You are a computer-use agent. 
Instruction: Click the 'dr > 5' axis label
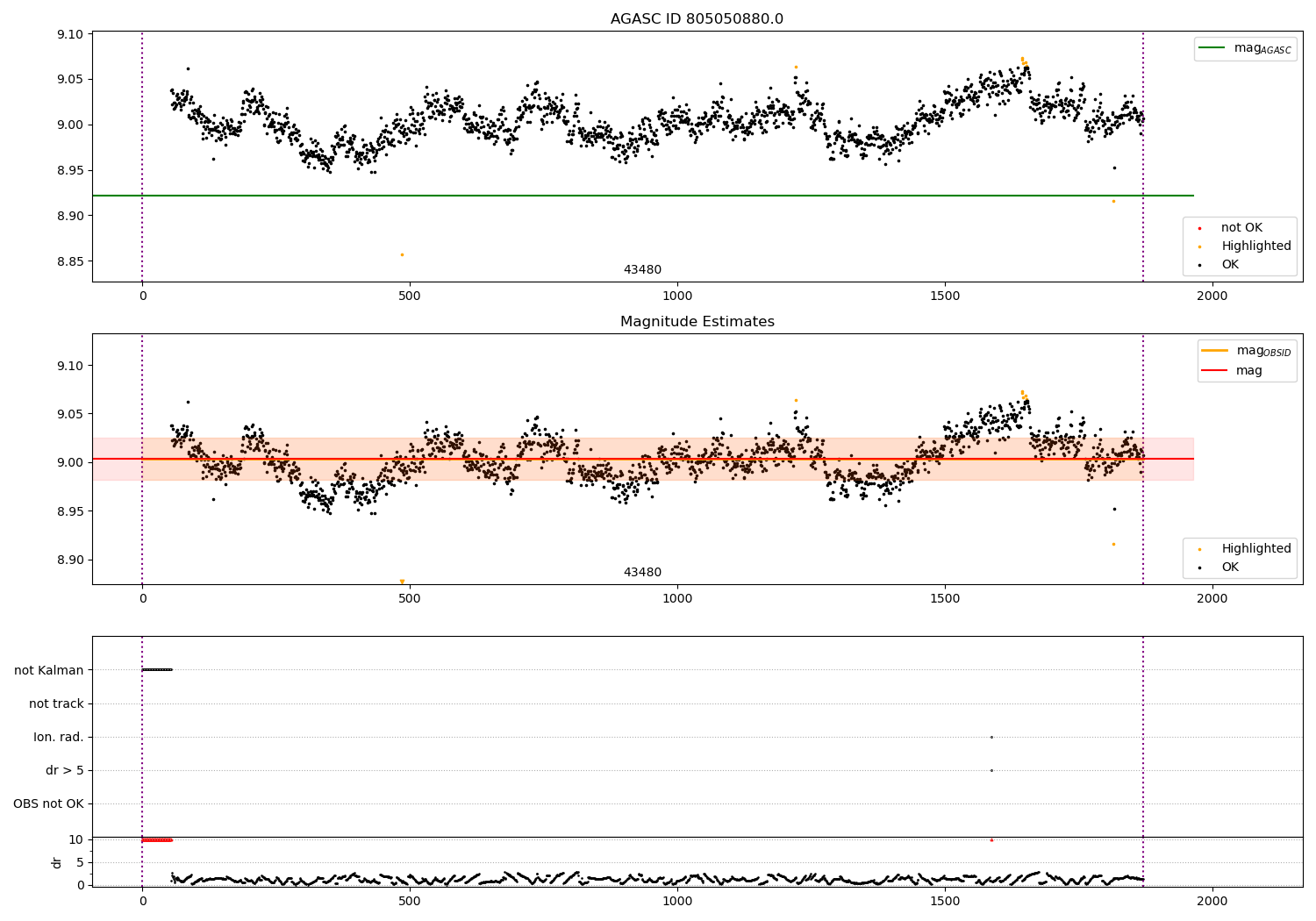click(65, 770)
